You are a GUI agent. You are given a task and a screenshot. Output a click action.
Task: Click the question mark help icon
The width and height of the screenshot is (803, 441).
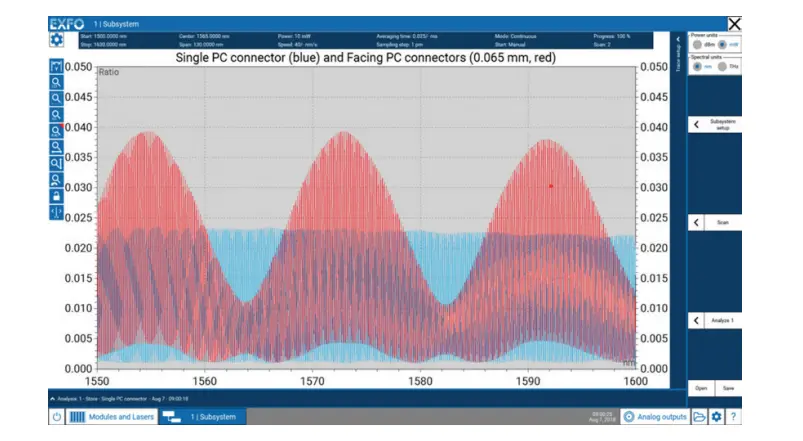pyautogui.click(x=733, y=416)
